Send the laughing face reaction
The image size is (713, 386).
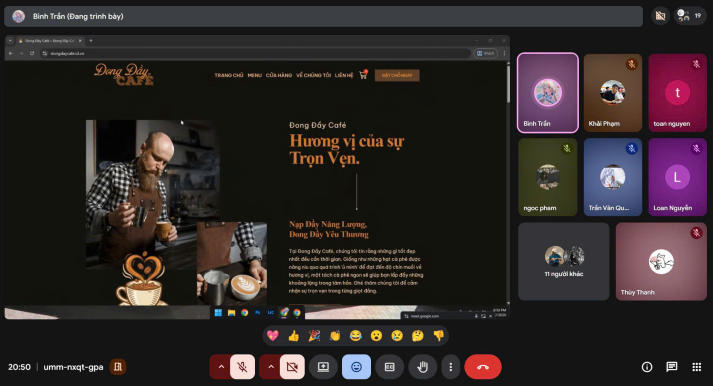(356, 336)
